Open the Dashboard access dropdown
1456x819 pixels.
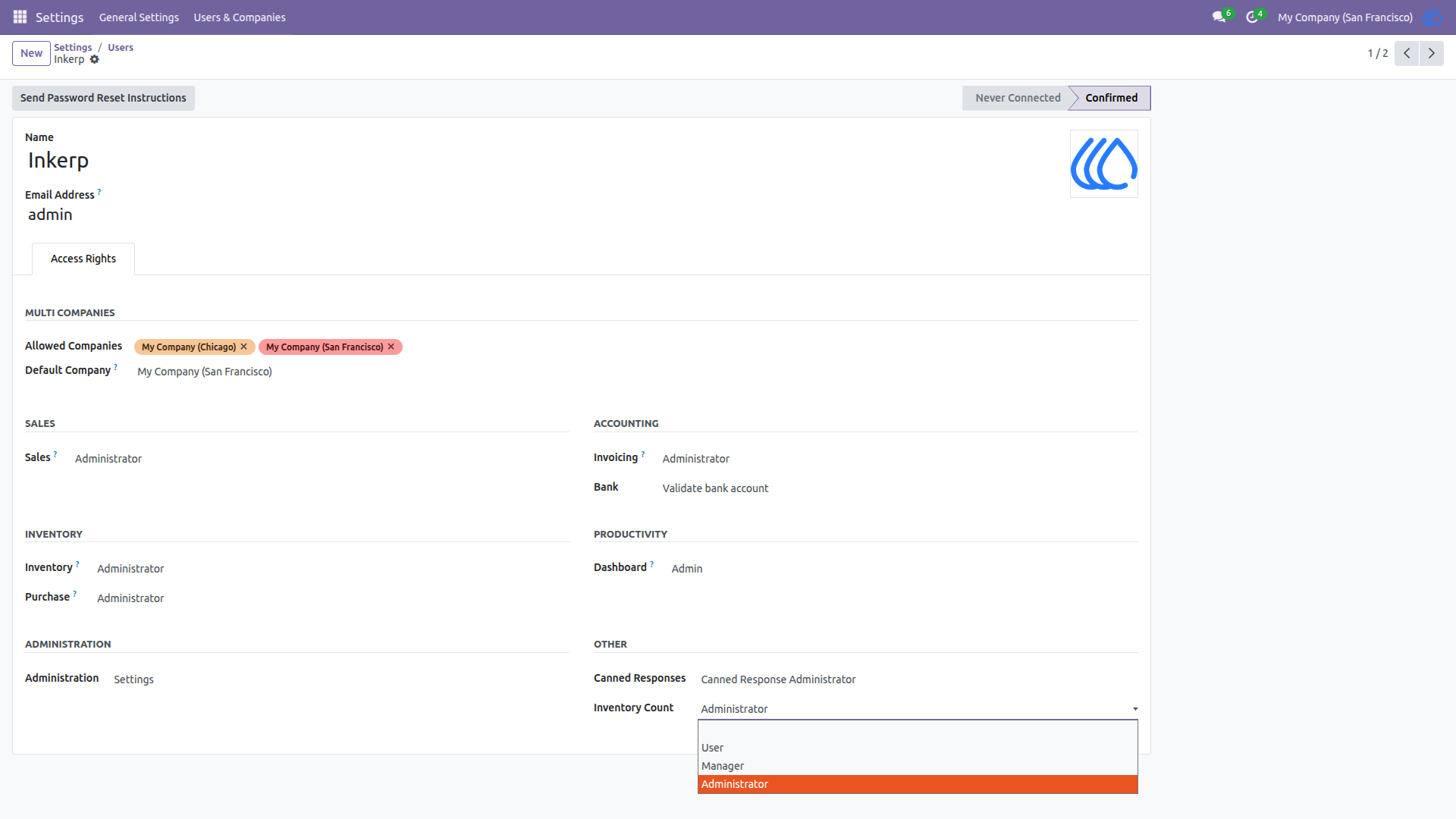coord(904,569)
